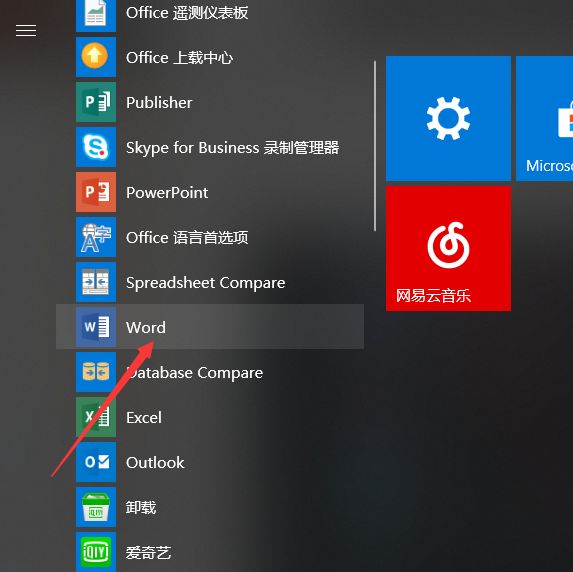Click the Word app icon
The image size is (573, 572).
96,327
